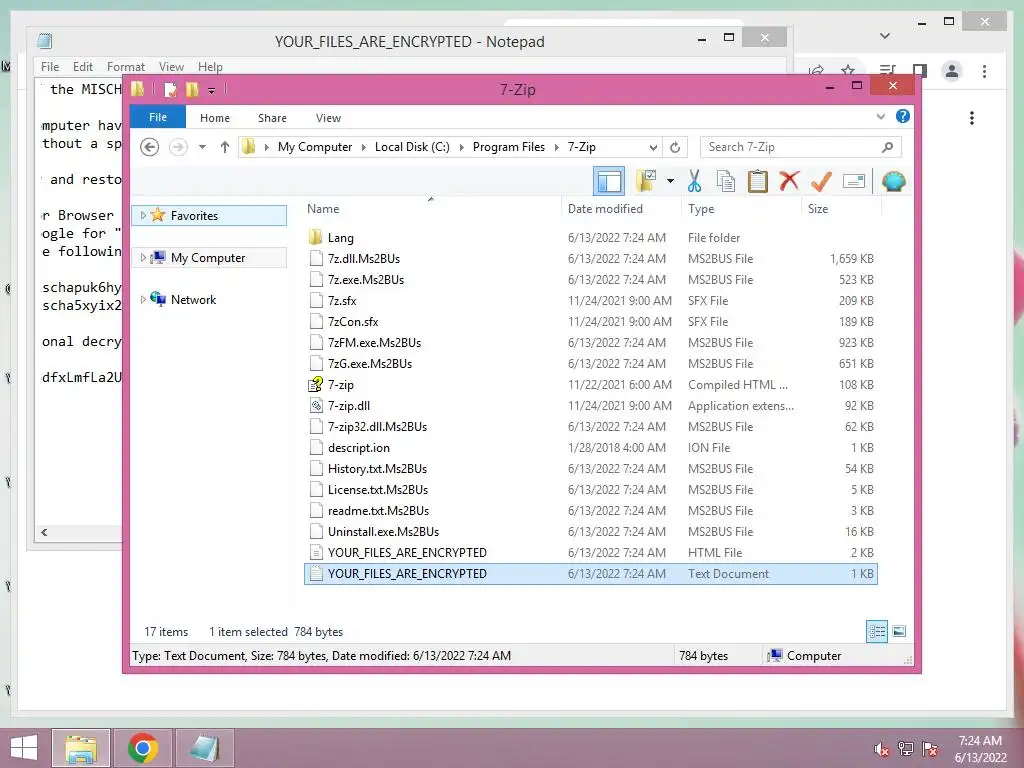Open the File ribbon tab

tap(158, 117)
